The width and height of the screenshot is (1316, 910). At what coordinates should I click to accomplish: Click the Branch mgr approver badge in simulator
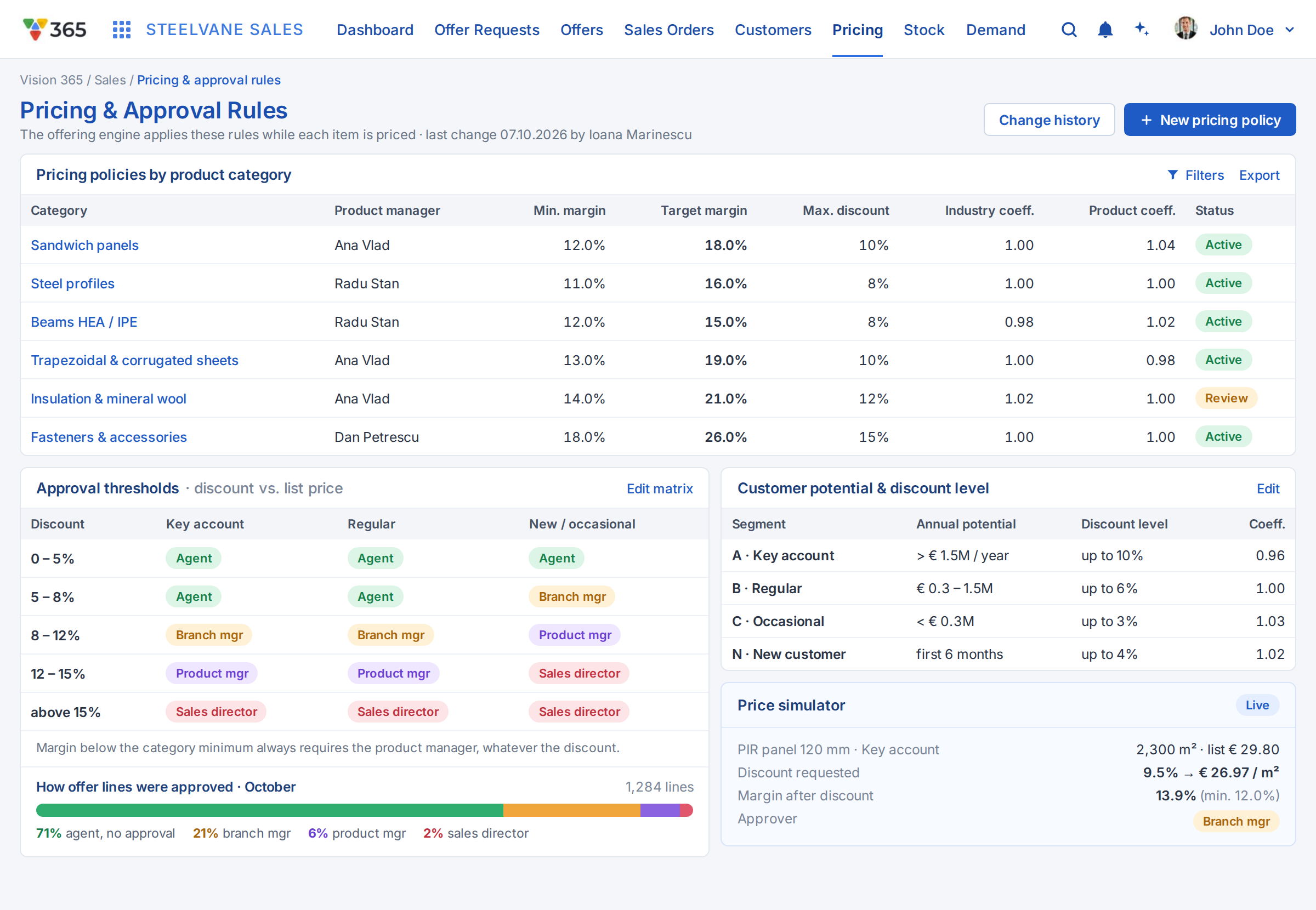(x=1235, y=821)
